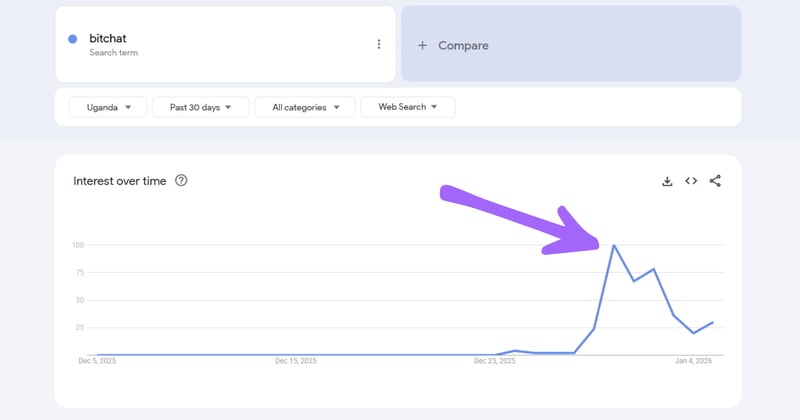Open Interest over time help icon

tap(181, 180)
